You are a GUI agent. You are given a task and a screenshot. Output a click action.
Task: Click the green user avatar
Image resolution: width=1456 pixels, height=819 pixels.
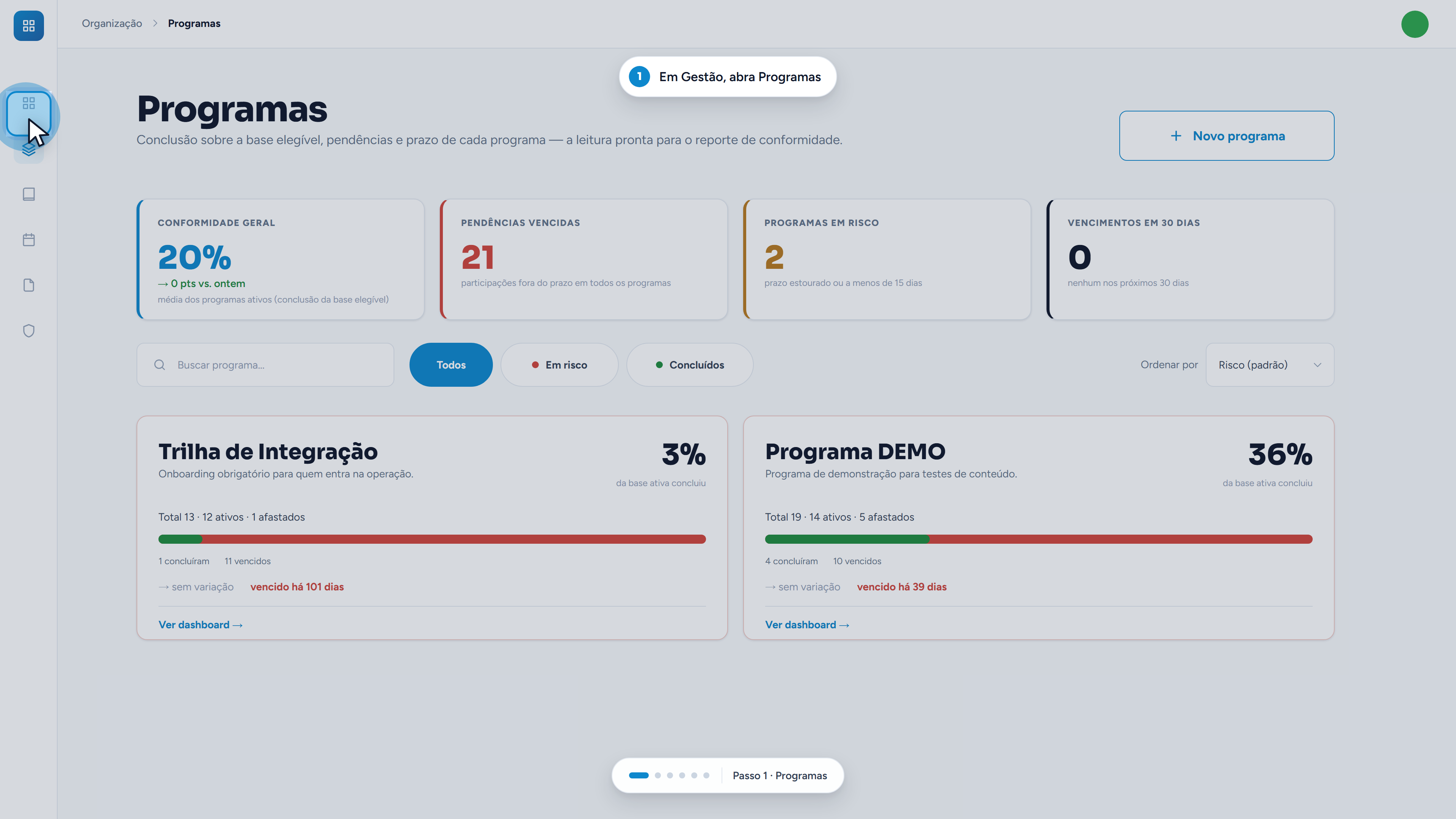click(1415, 24)
